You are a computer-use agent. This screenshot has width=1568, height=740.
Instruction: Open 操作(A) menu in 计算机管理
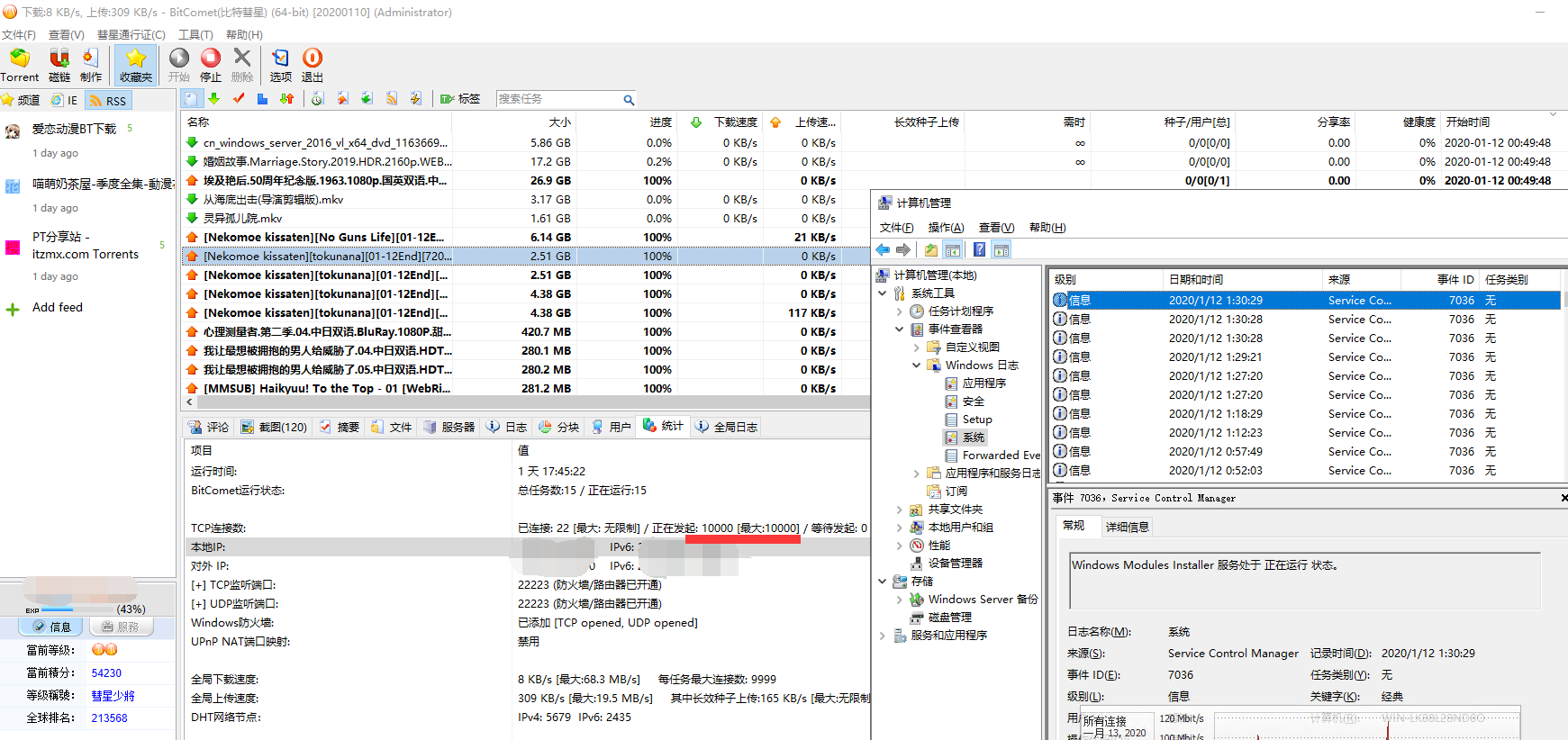(x=946, y=228)
